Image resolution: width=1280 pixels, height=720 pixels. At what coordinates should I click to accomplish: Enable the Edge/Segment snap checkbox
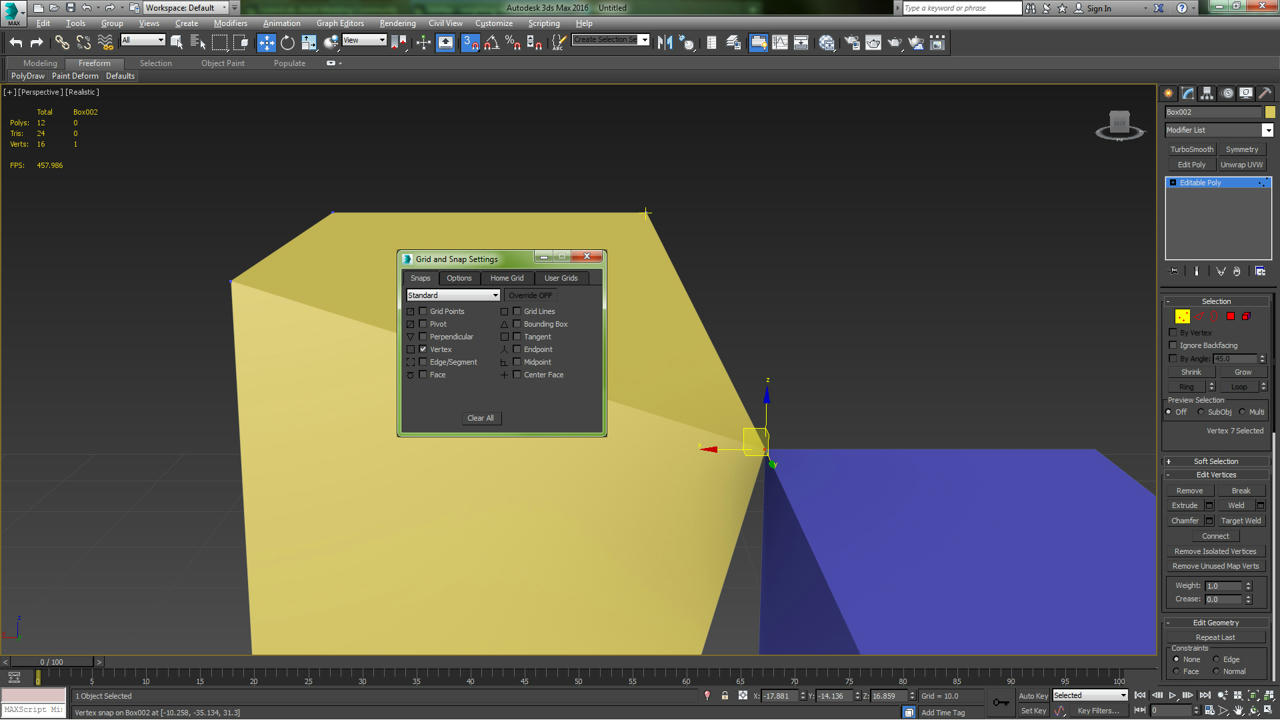423,362
